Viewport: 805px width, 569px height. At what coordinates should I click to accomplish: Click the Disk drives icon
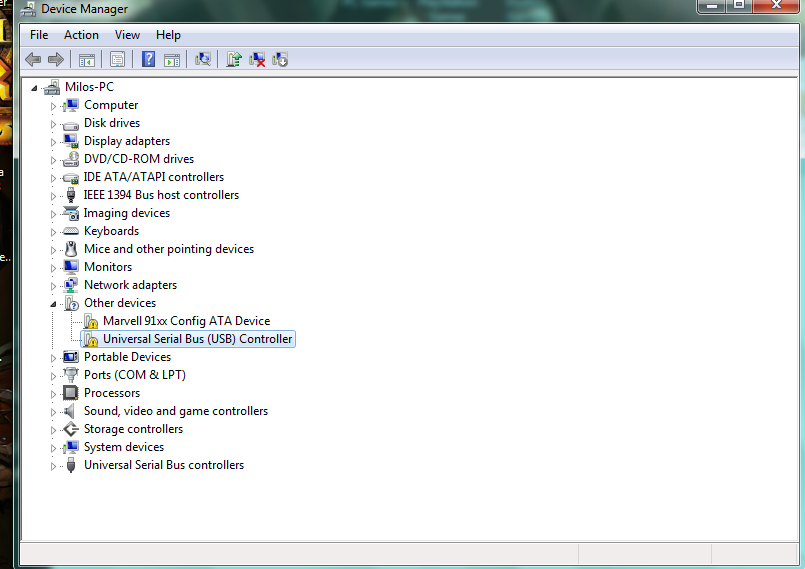(70, 125)
